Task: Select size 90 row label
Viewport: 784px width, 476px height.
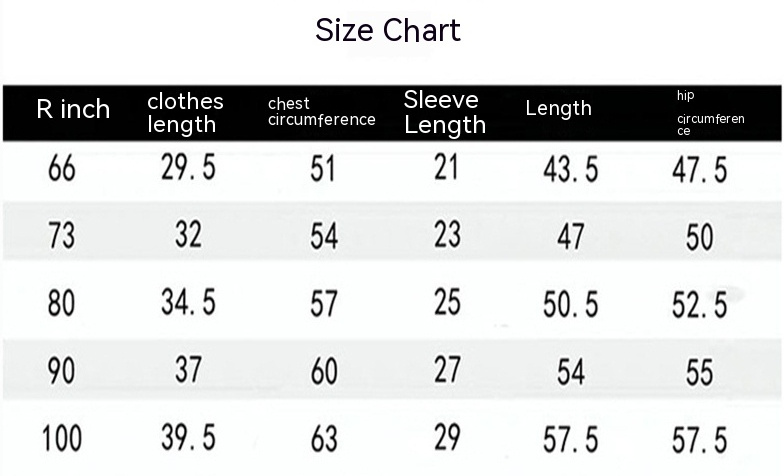Action: pyautogui.click(x=62, y=370)
